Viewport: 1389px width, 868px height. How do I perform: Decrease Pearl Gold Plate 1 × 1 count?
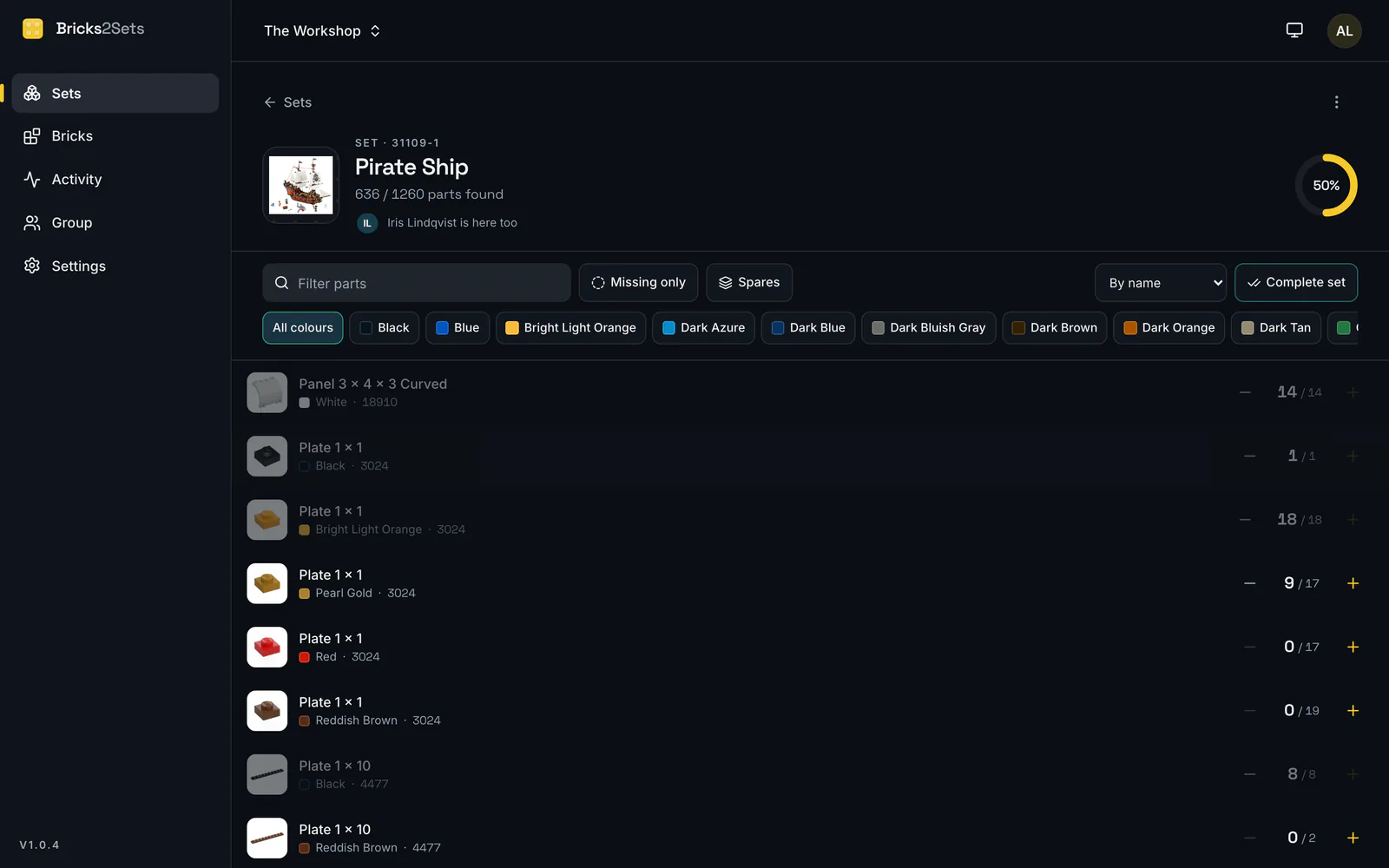coord(1249,583)
